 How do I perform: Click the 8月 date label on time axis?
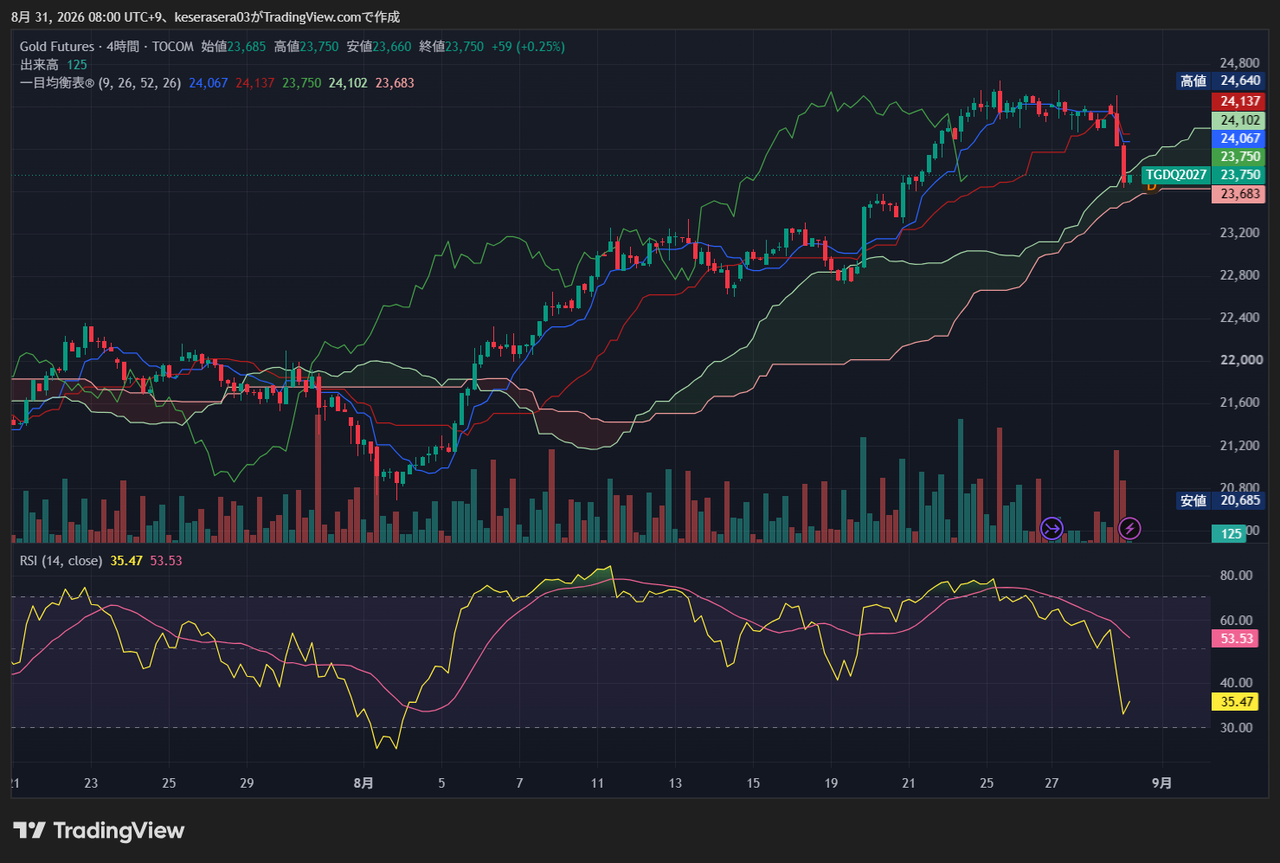click(363, 783)
